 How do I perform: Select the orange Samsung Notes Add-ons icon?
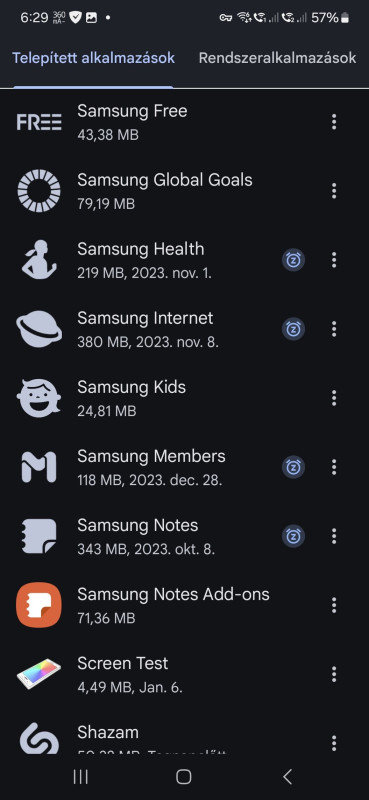click(39, 605)
